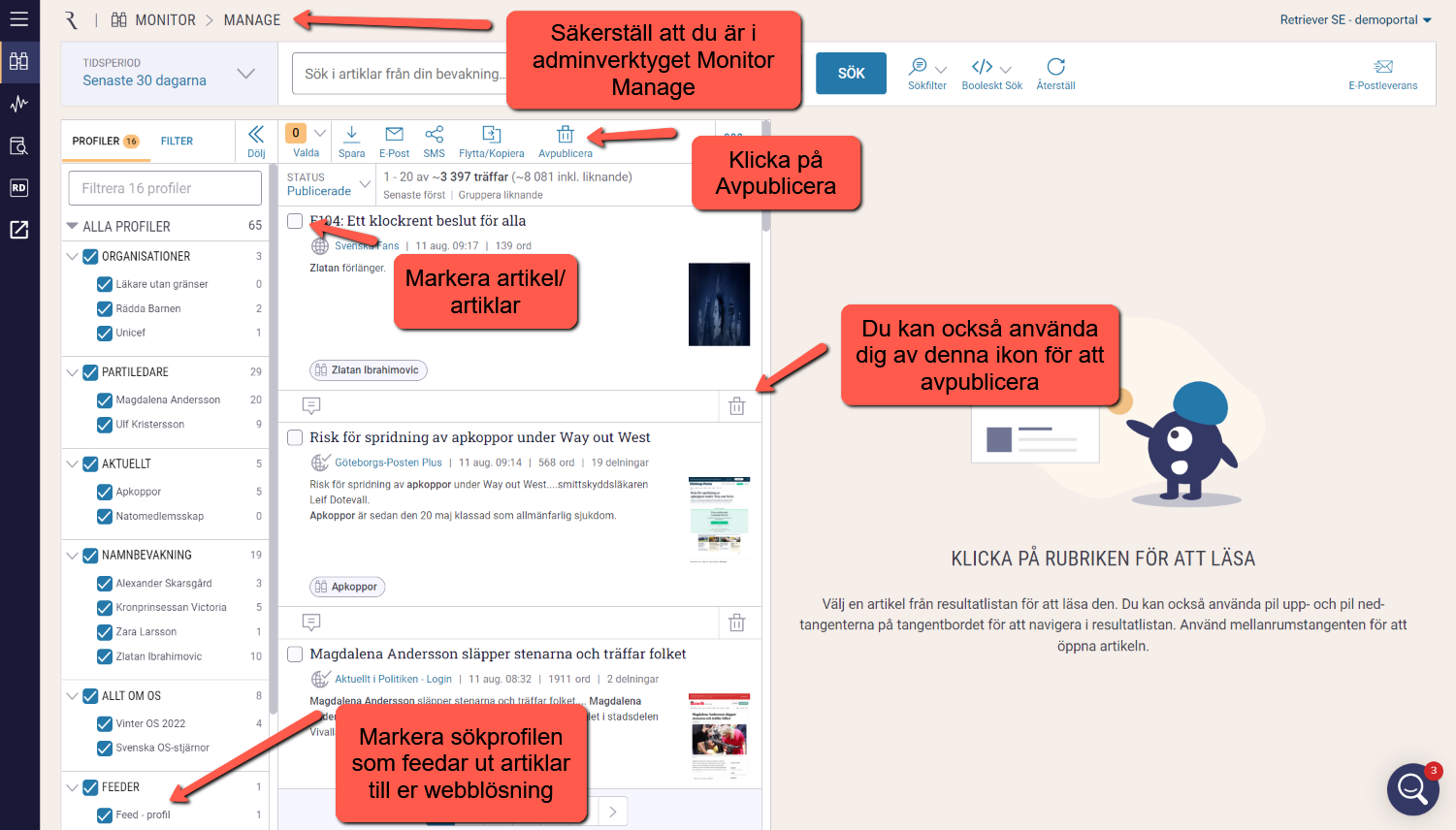The image size is (1456, 830).
Task: Open the Göteborgs-Posten article thumbnail
Action: pos(719,520)
